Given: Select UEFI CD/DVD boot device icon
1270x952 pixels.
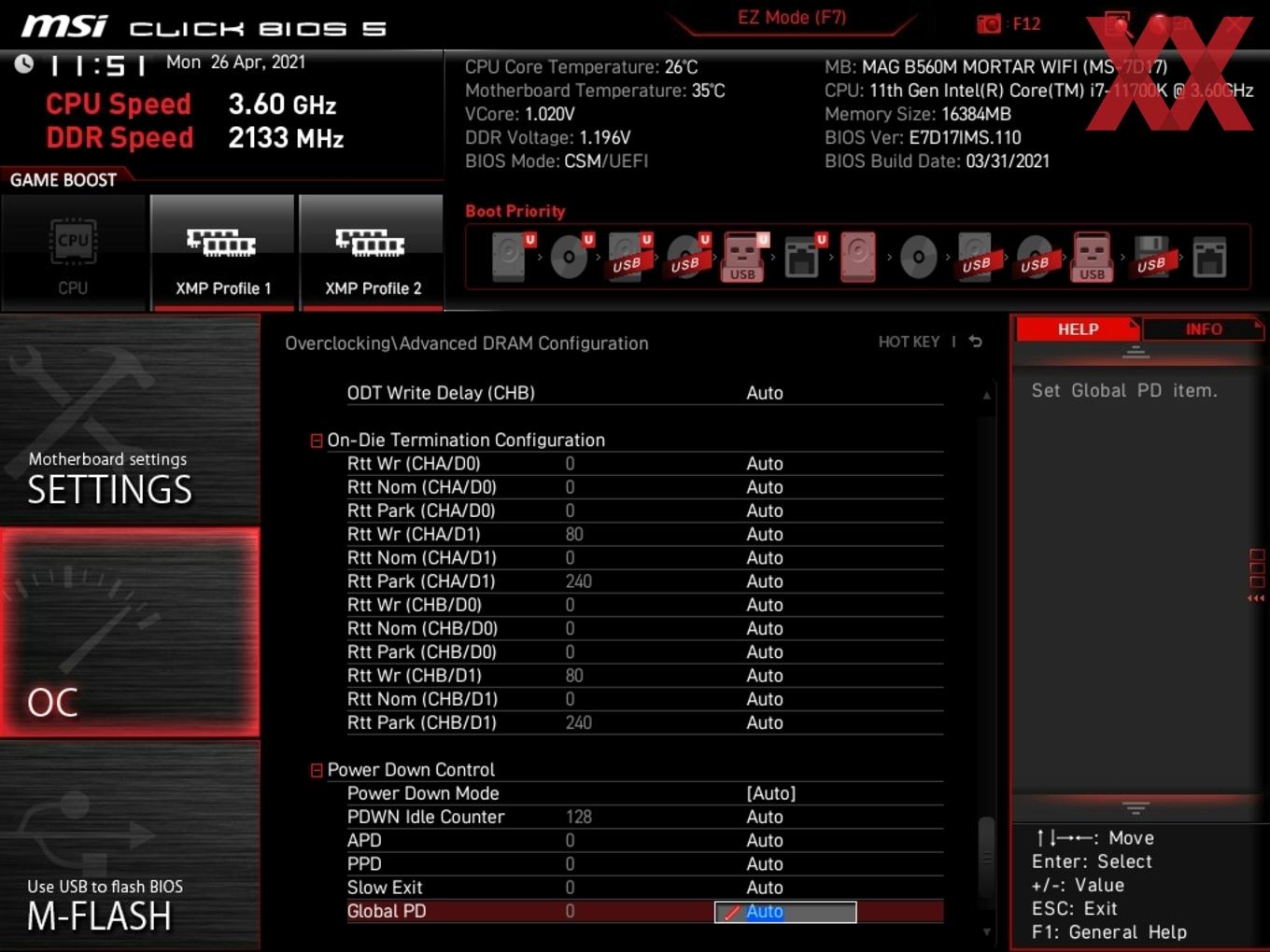Looking at the screenshot, I should click(x=571, y=257).
